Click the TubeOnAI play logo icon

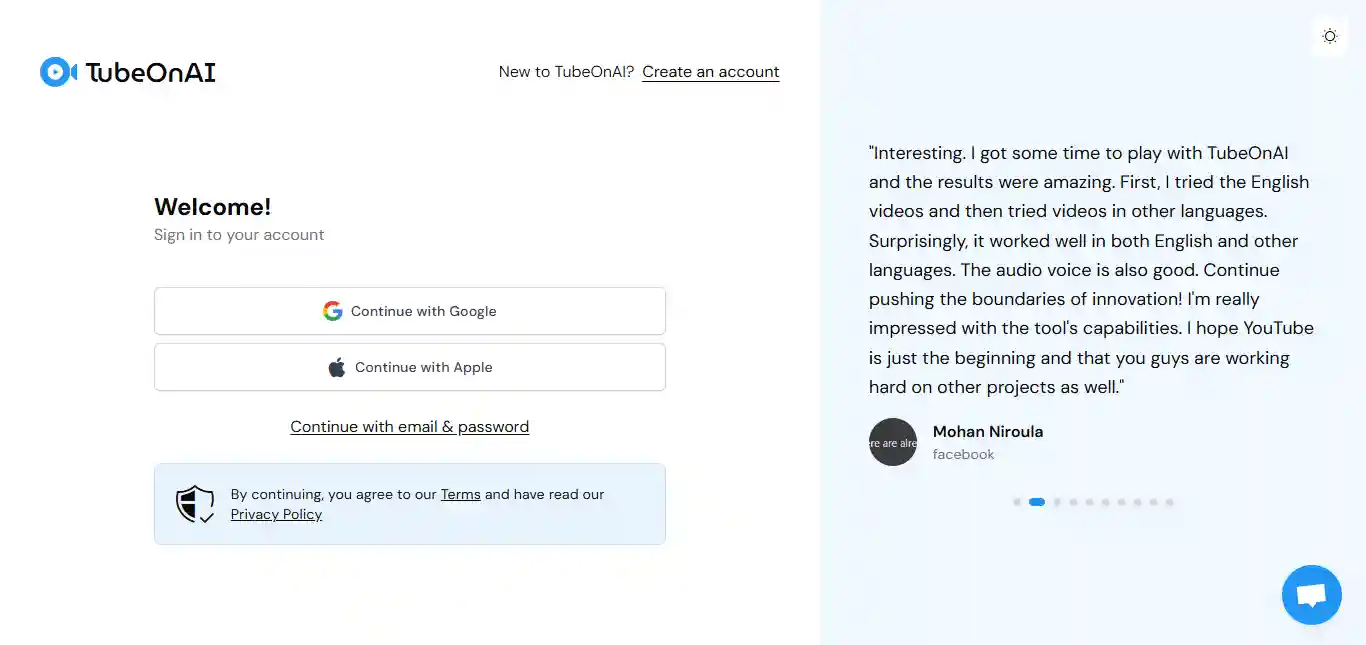57,72
